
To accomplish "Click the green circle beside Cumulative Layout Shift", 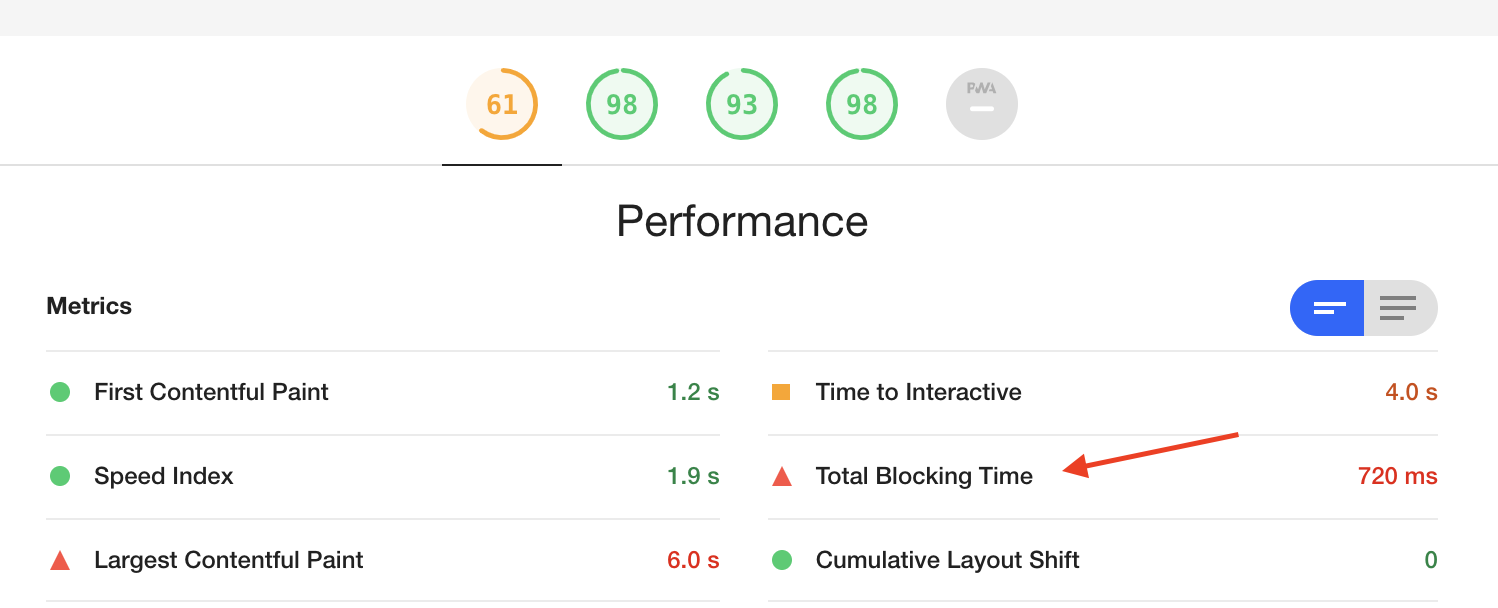I will pyautogui.click(x=782, y=560).
